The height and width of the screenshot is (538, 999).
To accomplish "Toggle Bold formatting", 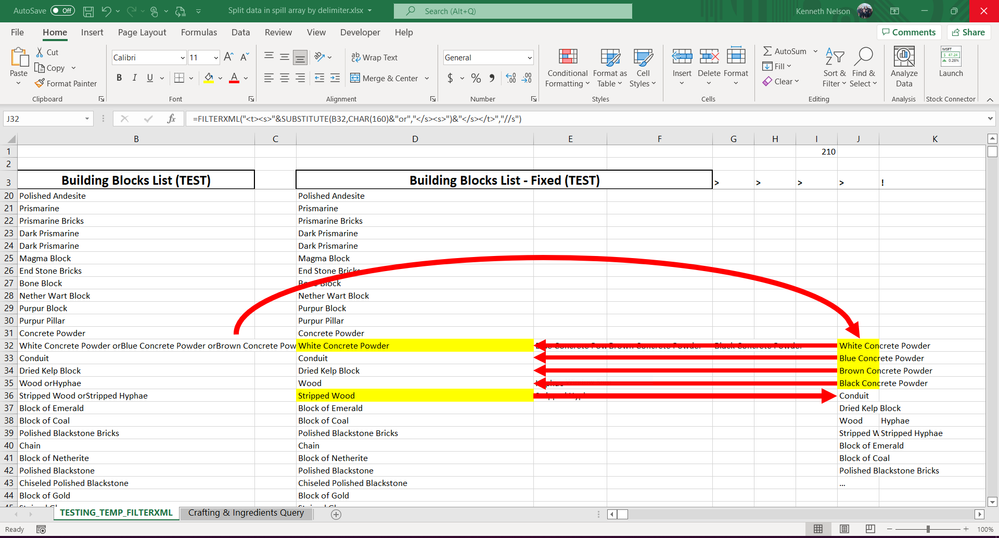I will [119, 78].
